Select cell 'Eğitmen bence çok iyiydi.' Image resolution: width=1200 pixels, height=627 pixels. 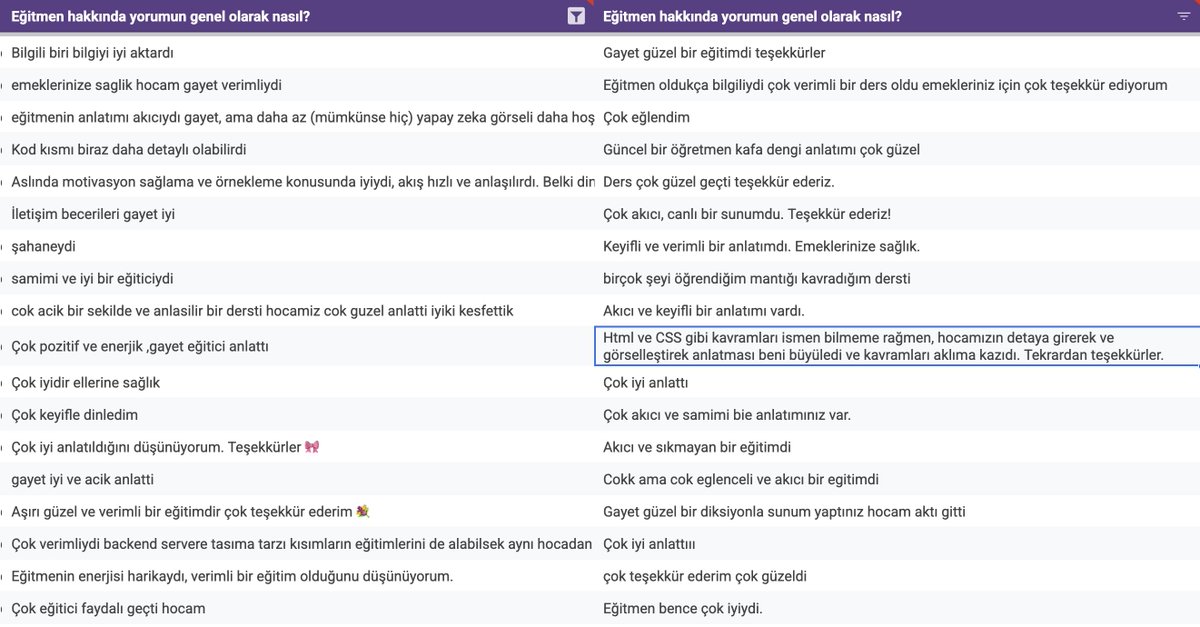click(897, 608)
